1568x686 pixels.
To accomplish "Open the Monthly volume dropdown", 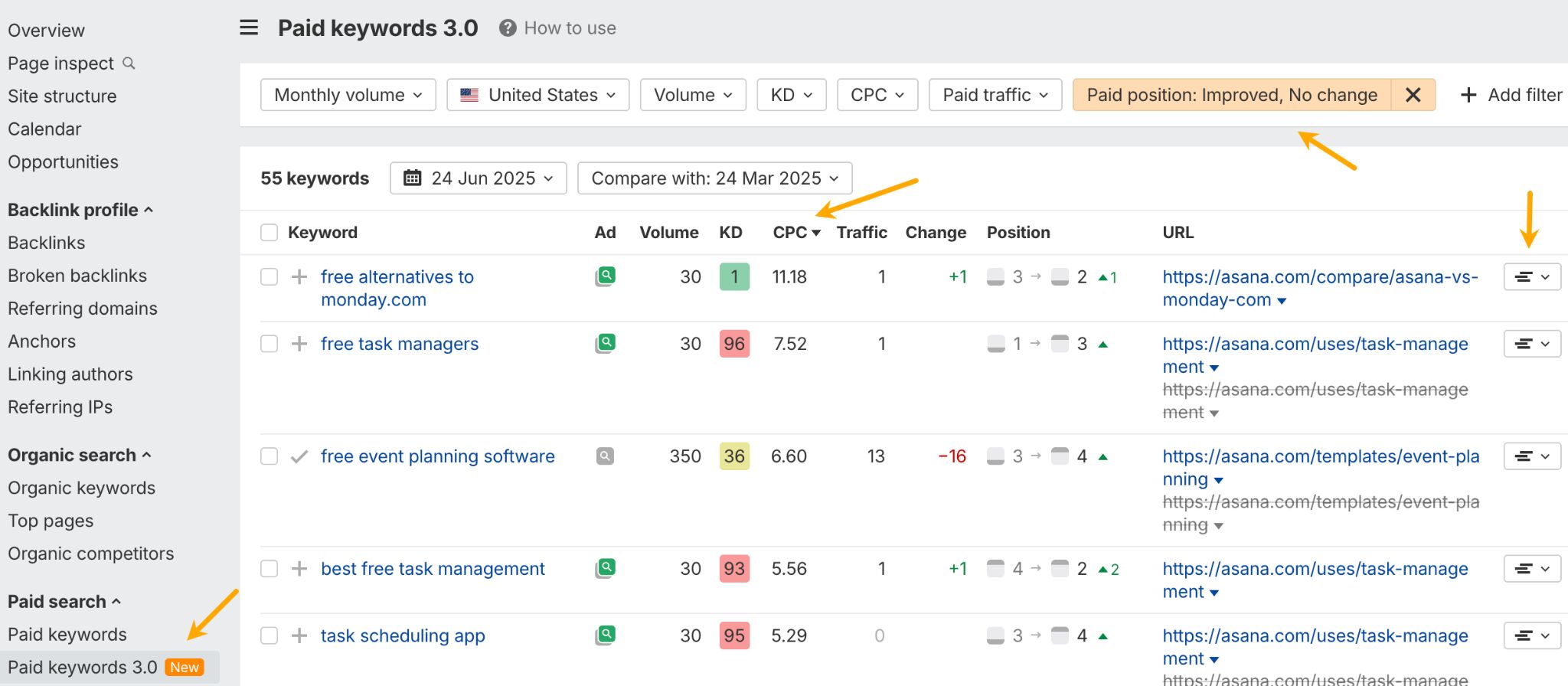I will [348, 95].
